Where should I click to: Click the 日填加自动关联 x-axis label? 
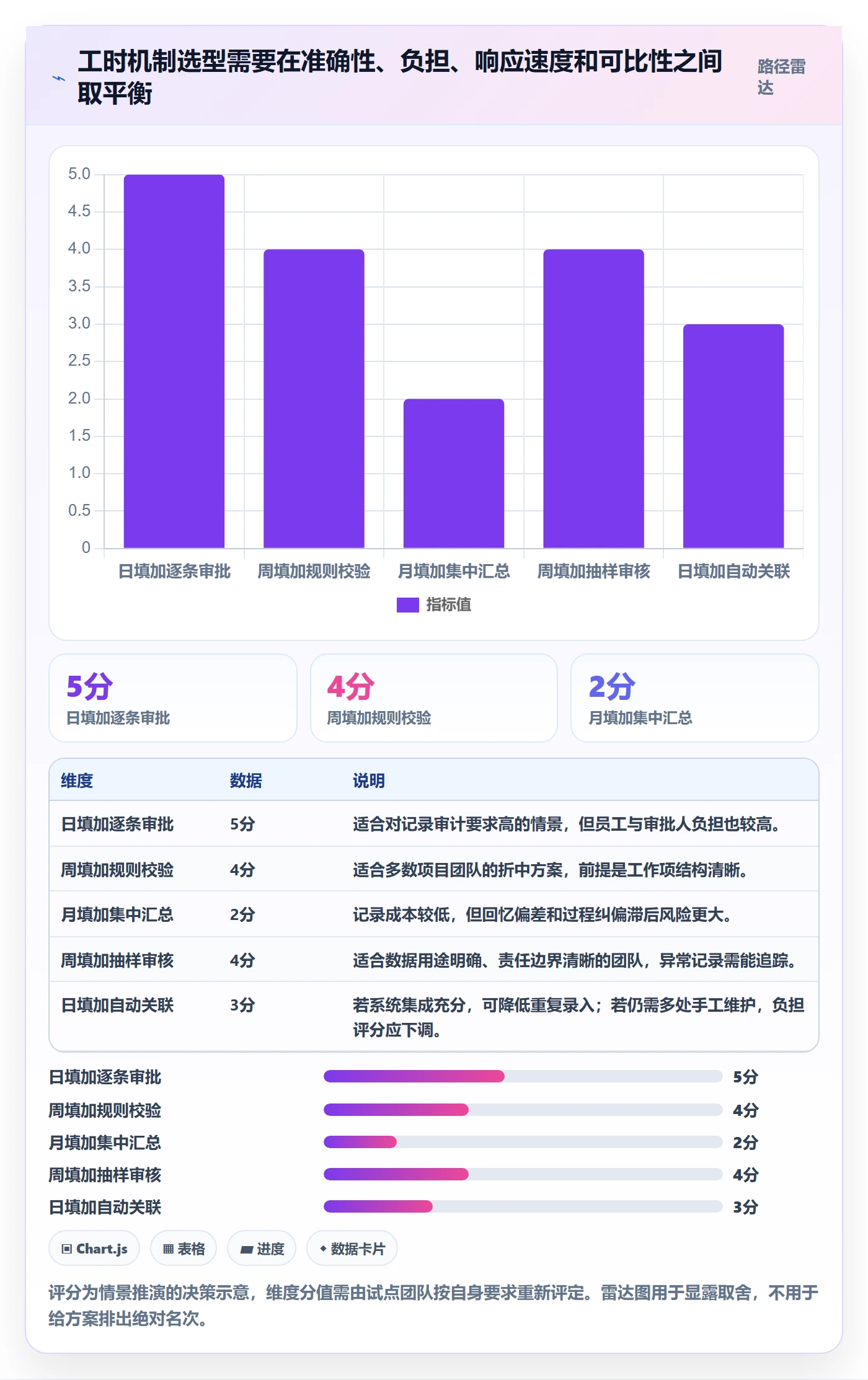(x=733, y=571)
